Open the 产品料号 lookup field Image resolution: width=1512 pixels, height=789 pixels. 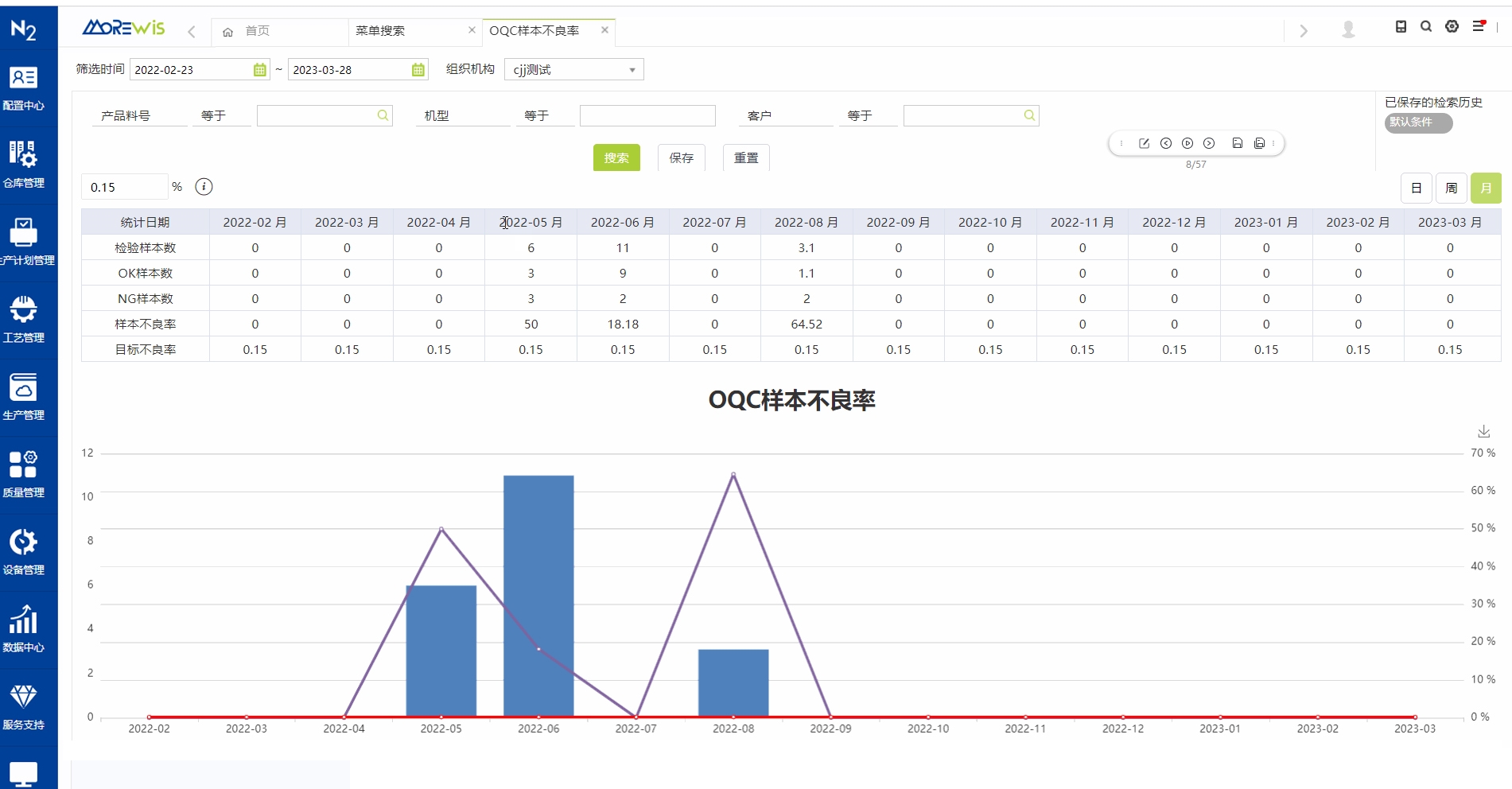324,116
